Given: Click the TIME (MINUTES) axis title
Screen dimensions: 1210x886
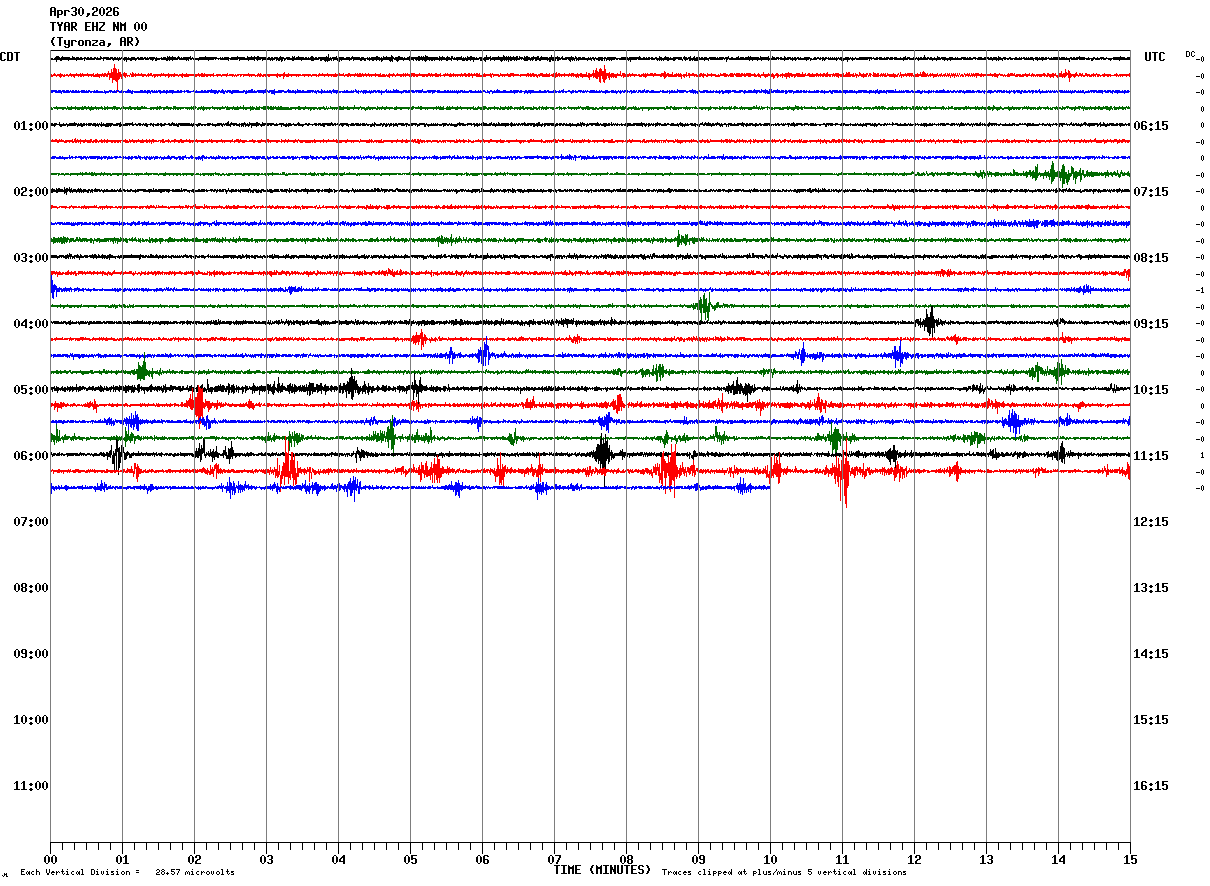Looking at the screenshot, I should 602,870.
